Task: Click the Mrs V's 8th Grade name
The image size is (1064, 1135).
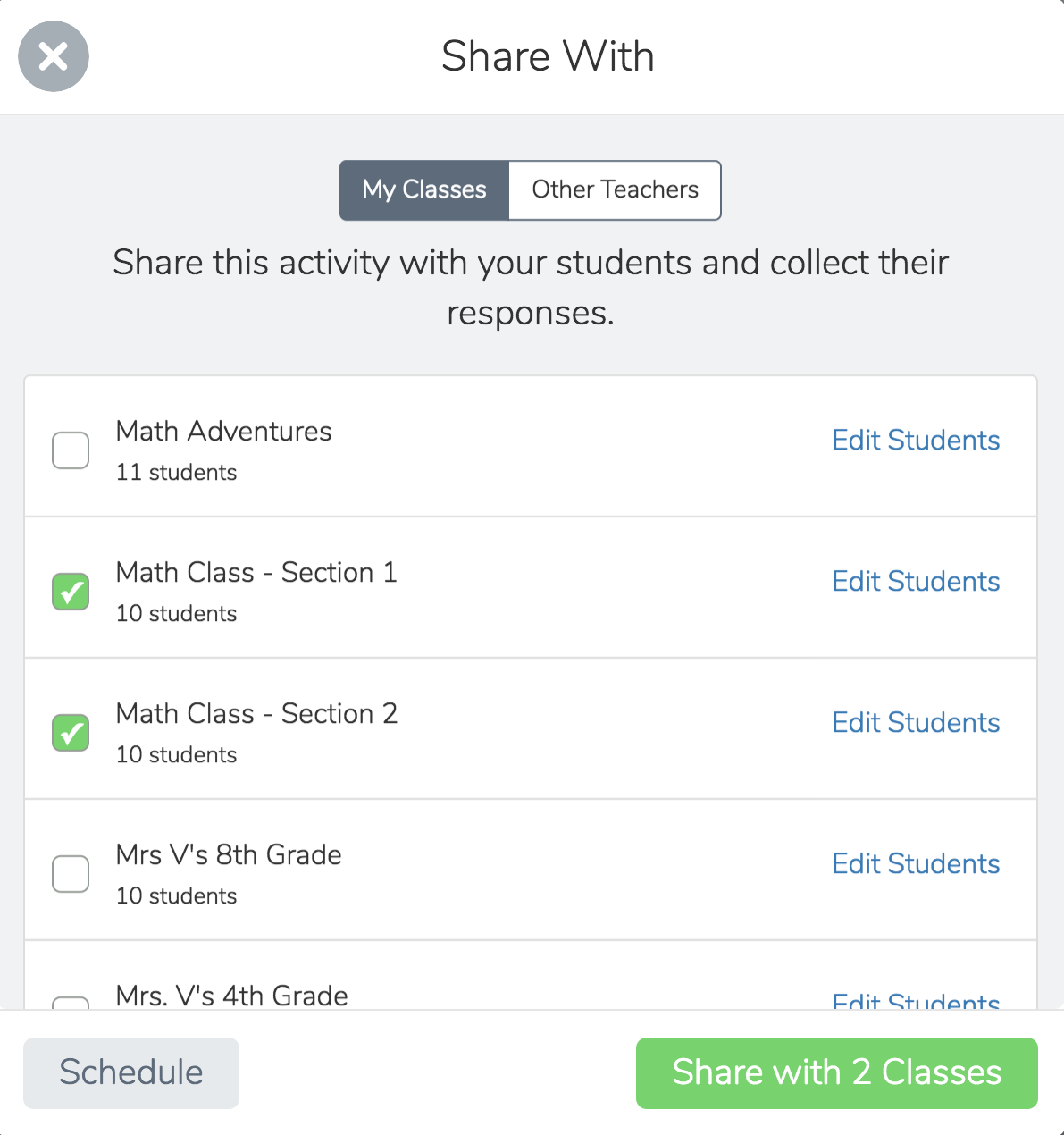Action: pos(229,855)
